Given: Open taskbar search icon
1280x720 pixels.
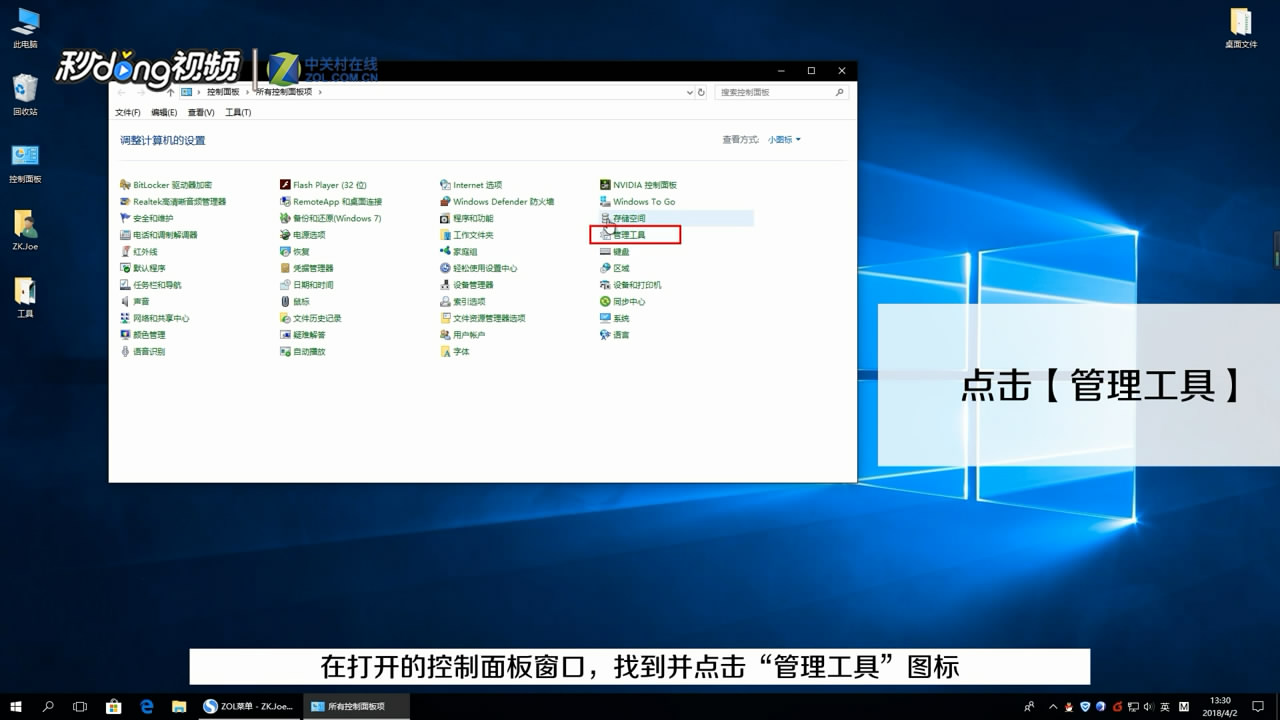Looking at the screenshot, I should point(48,706).
